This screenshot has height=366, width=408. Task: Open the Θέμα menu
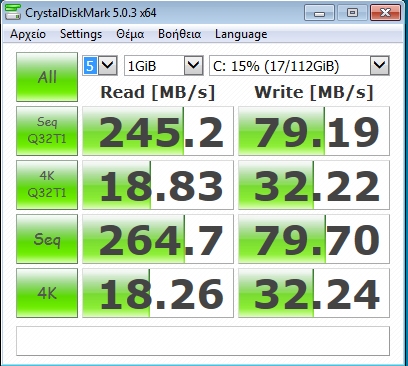click(x=130, y=34)
